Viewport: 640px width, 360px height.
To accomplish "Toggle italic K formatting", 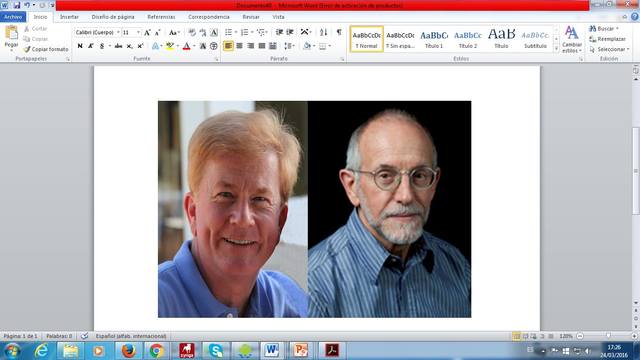I will click(91, 46).
